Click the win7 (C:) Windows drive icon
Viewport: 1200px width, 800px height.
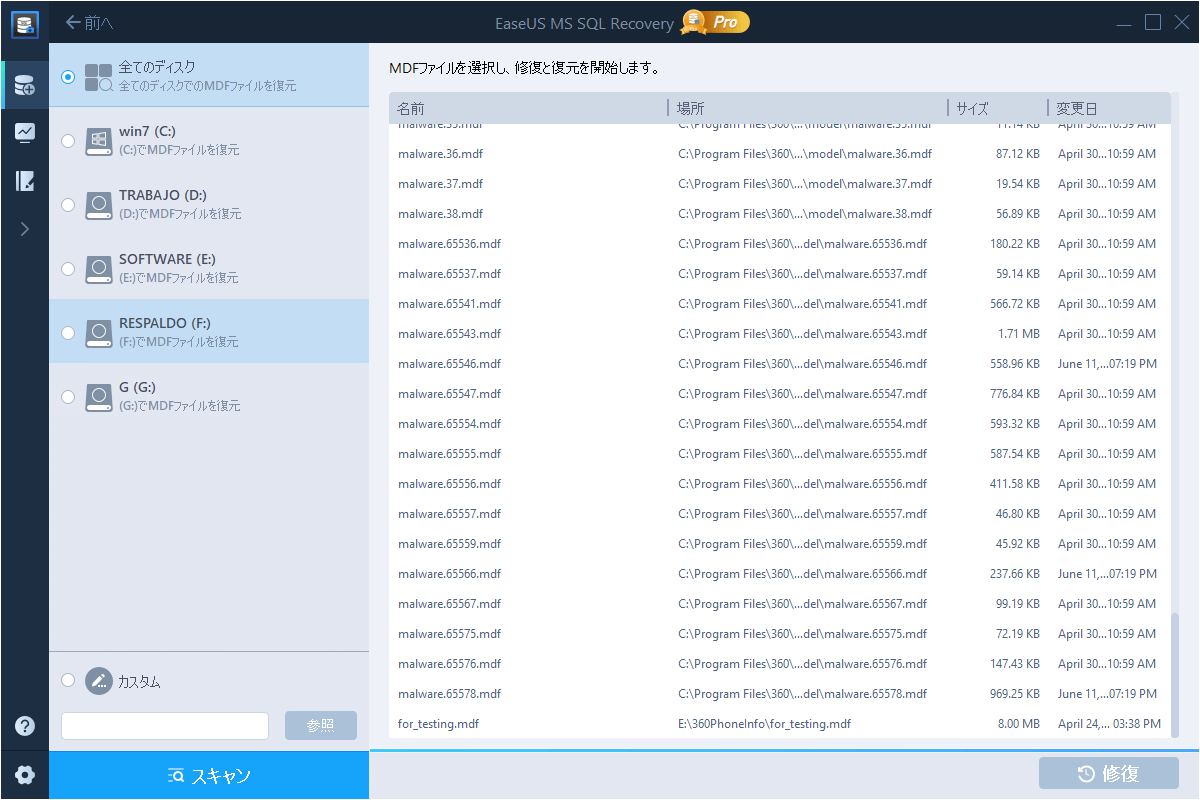coord(99,141)
